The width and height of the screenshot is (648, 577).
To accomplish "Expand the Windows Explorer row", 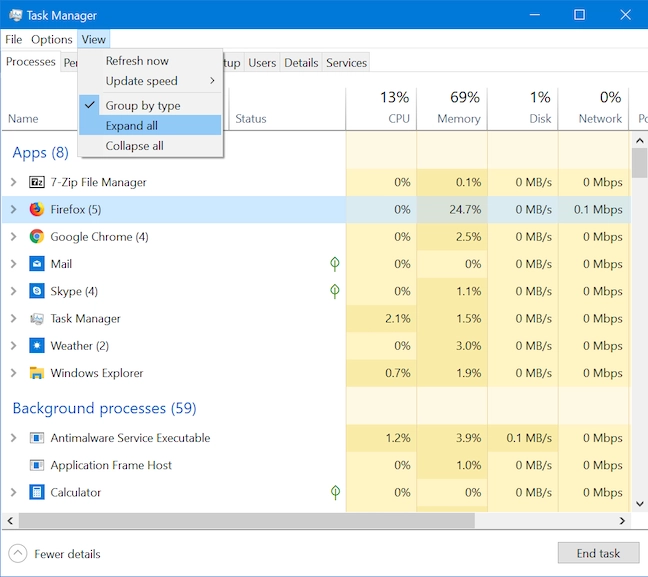I will [x=13, y=373].
